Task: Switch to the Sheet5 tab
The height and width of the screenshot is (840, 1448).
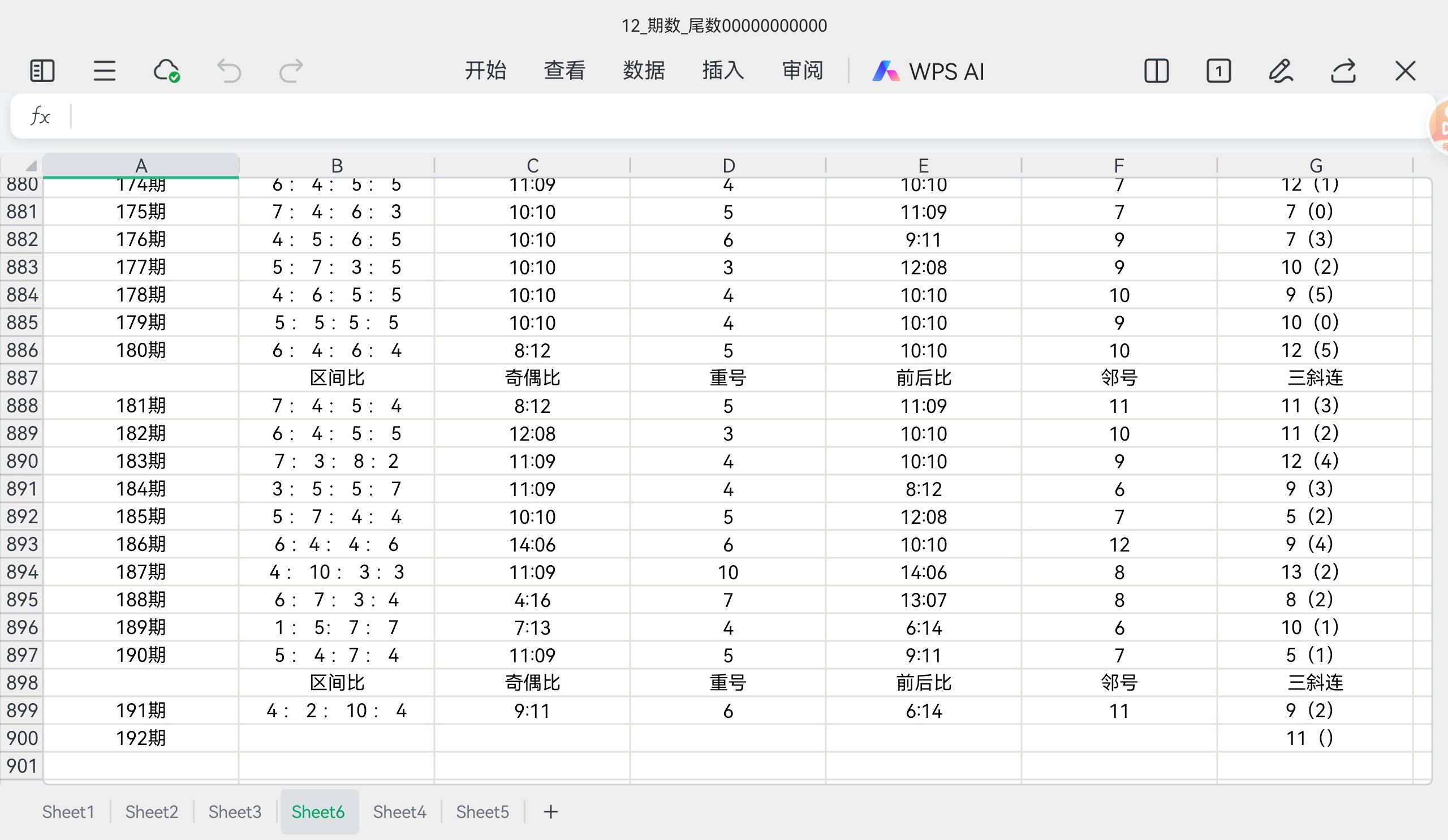Action: (x=482, y=812)
